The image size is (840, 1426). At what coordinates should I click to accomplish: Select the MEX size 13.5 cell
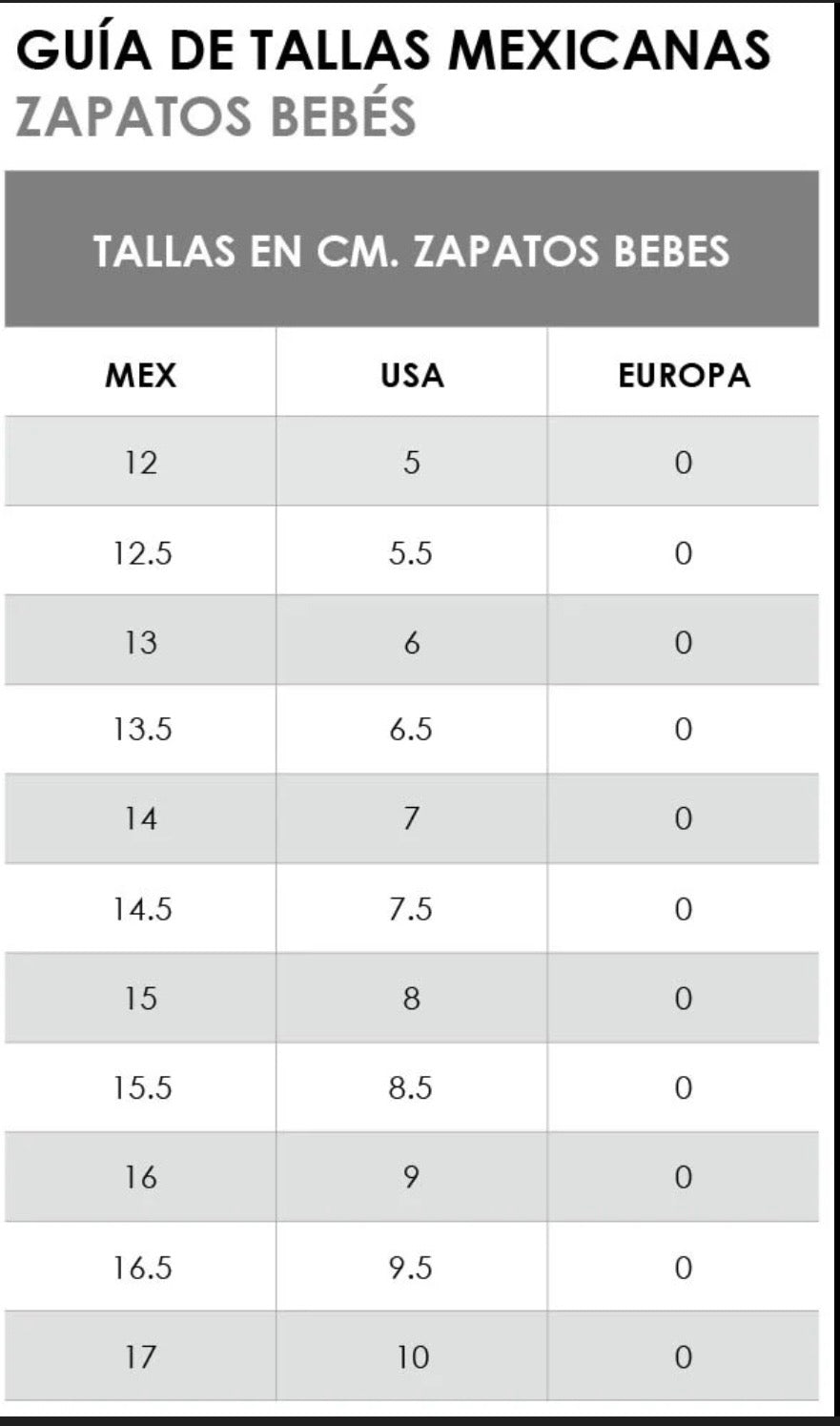(x=142, y=731)
